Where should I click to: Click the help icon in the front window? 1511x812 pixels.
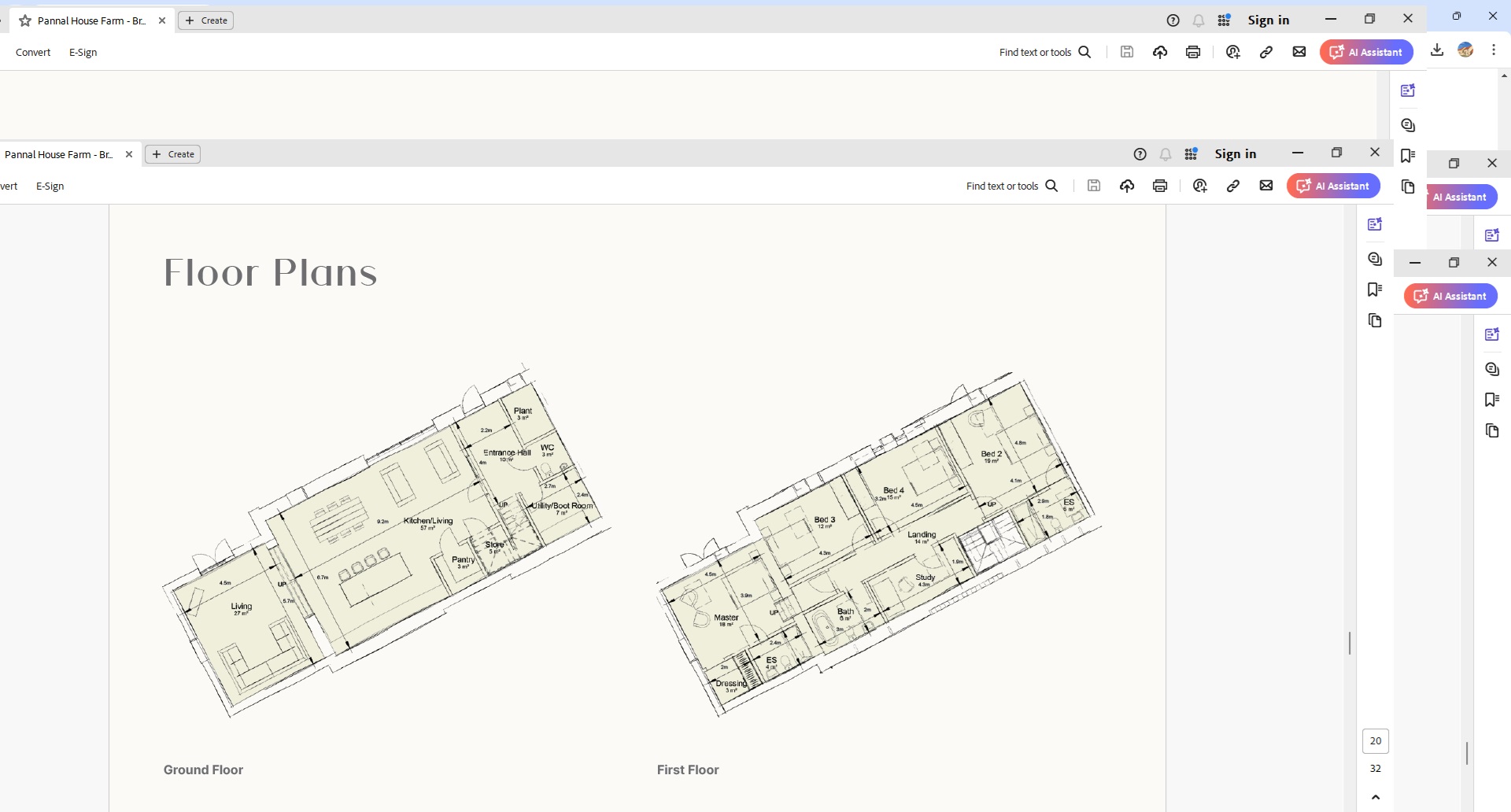click(1140, 154)
